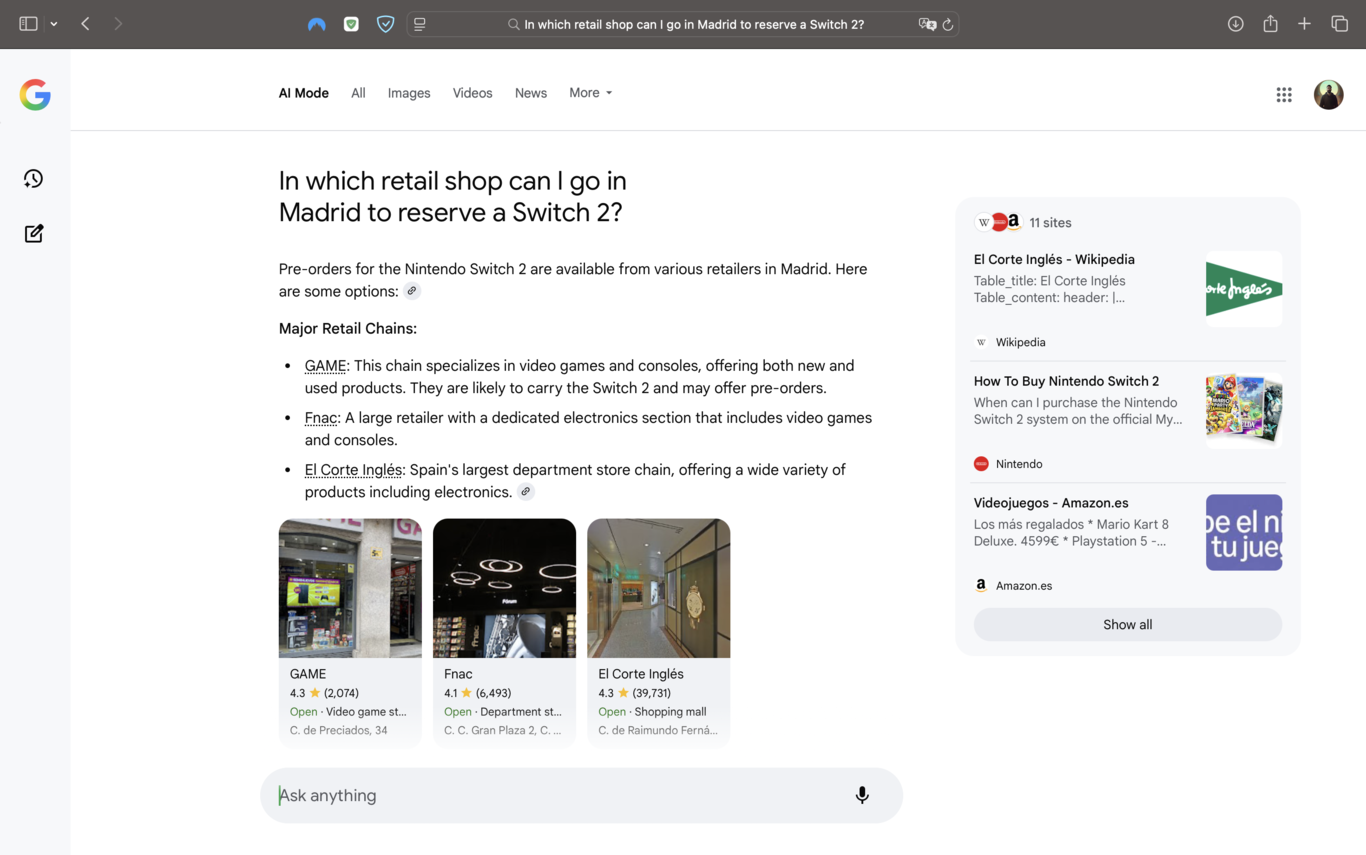
Task: Open the Fnac store photo card
Action: (x=504, y=588)
